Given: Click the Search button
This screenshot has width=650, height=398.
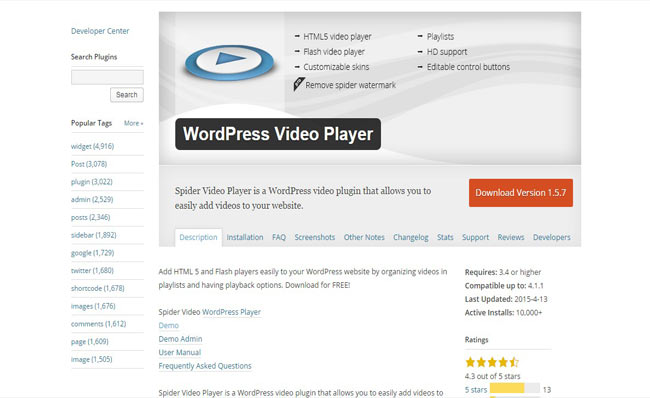Looking at the screenshot, I should pyautogui.click(x=127, y=95).
